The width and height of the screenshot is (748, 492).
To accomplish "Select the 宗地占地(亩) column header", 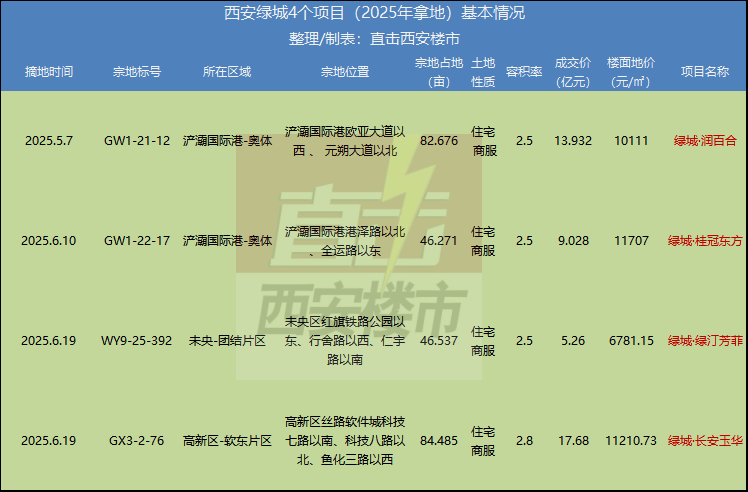I will click(439, 72).
